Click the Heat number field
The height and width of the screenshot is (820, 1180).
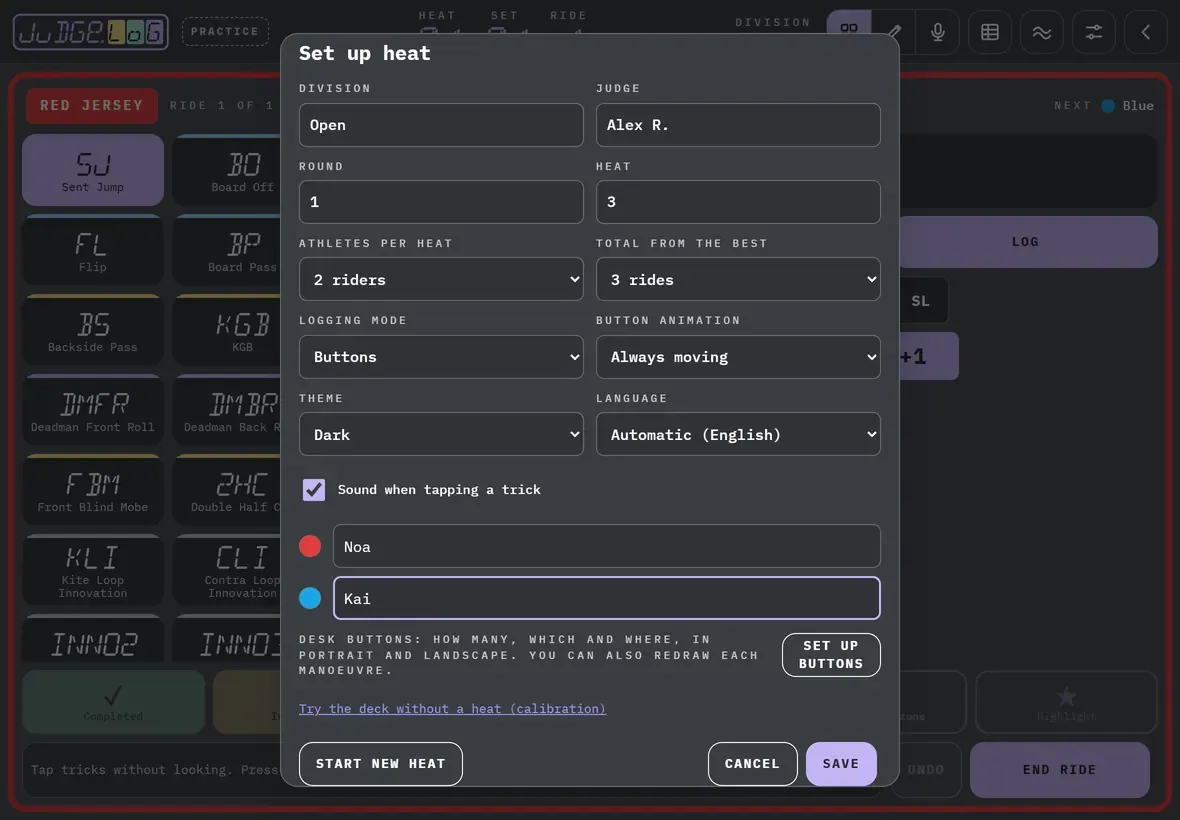click(738, 202)
